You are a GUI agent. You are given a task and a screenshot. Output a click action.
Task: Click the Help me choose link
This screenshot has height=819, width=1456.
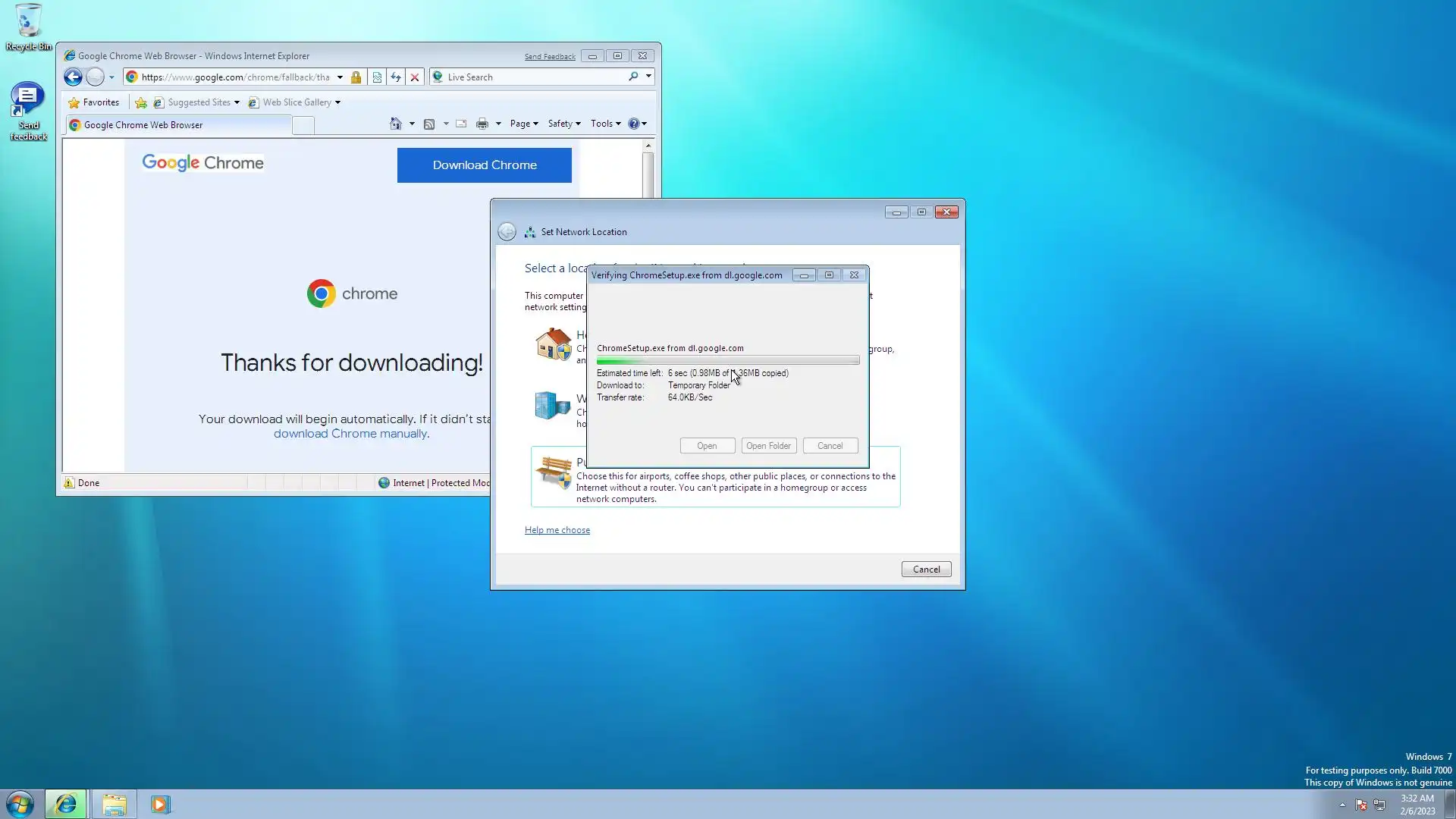point(557,530)
